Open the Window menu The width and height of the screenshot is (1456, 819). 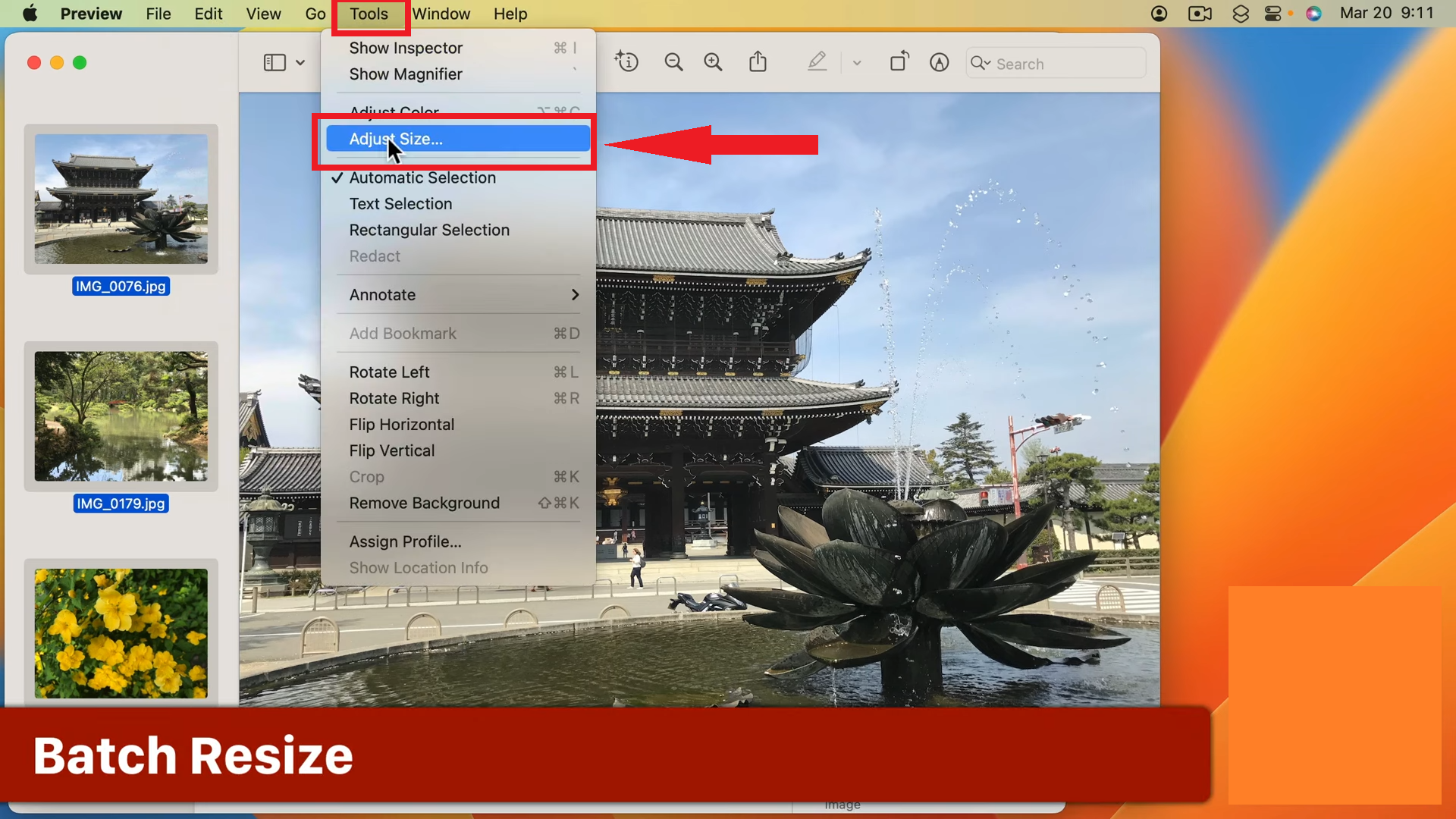(441, 14)
